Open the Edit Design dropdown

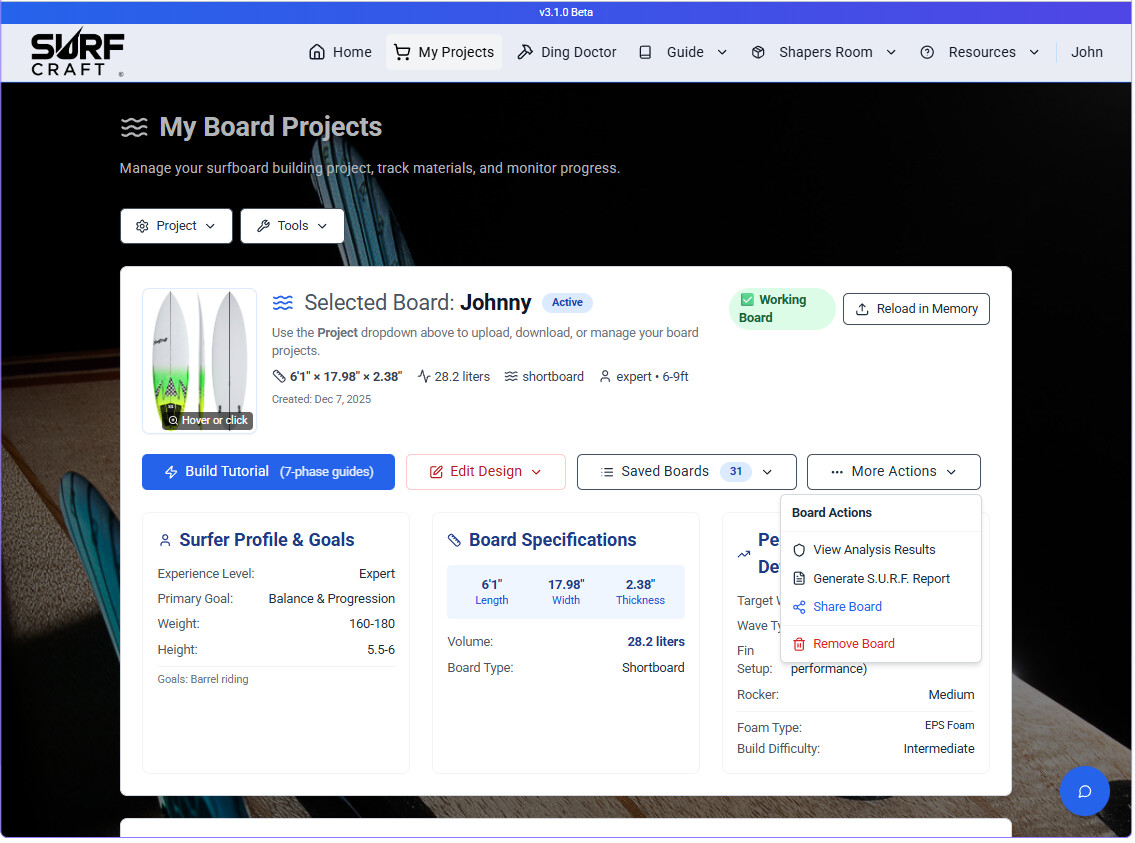tap(485, 472)
